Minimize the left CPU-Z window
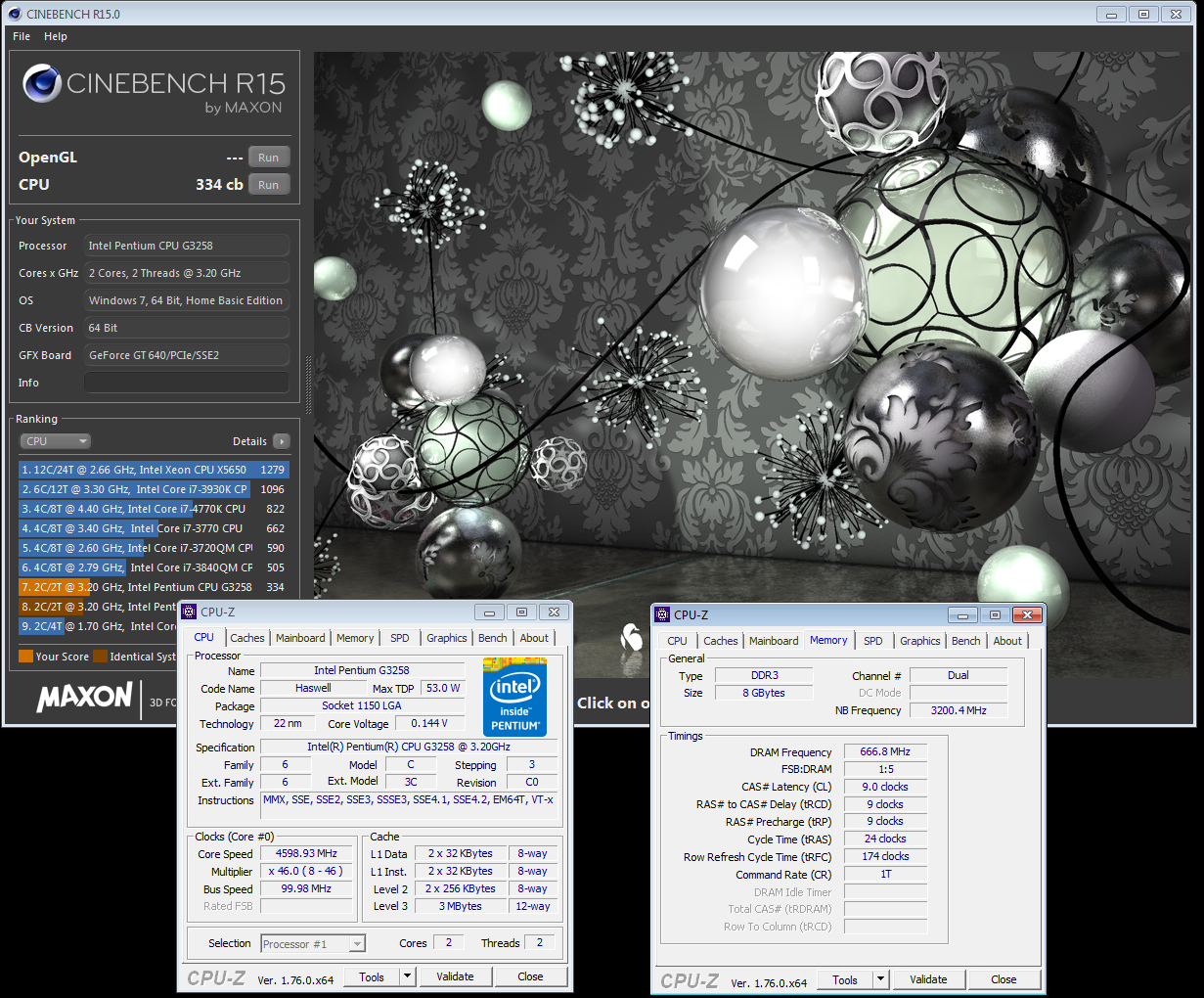Viewport: 1204px width, 998px height. pyautogui.click(x=490, y=612)
